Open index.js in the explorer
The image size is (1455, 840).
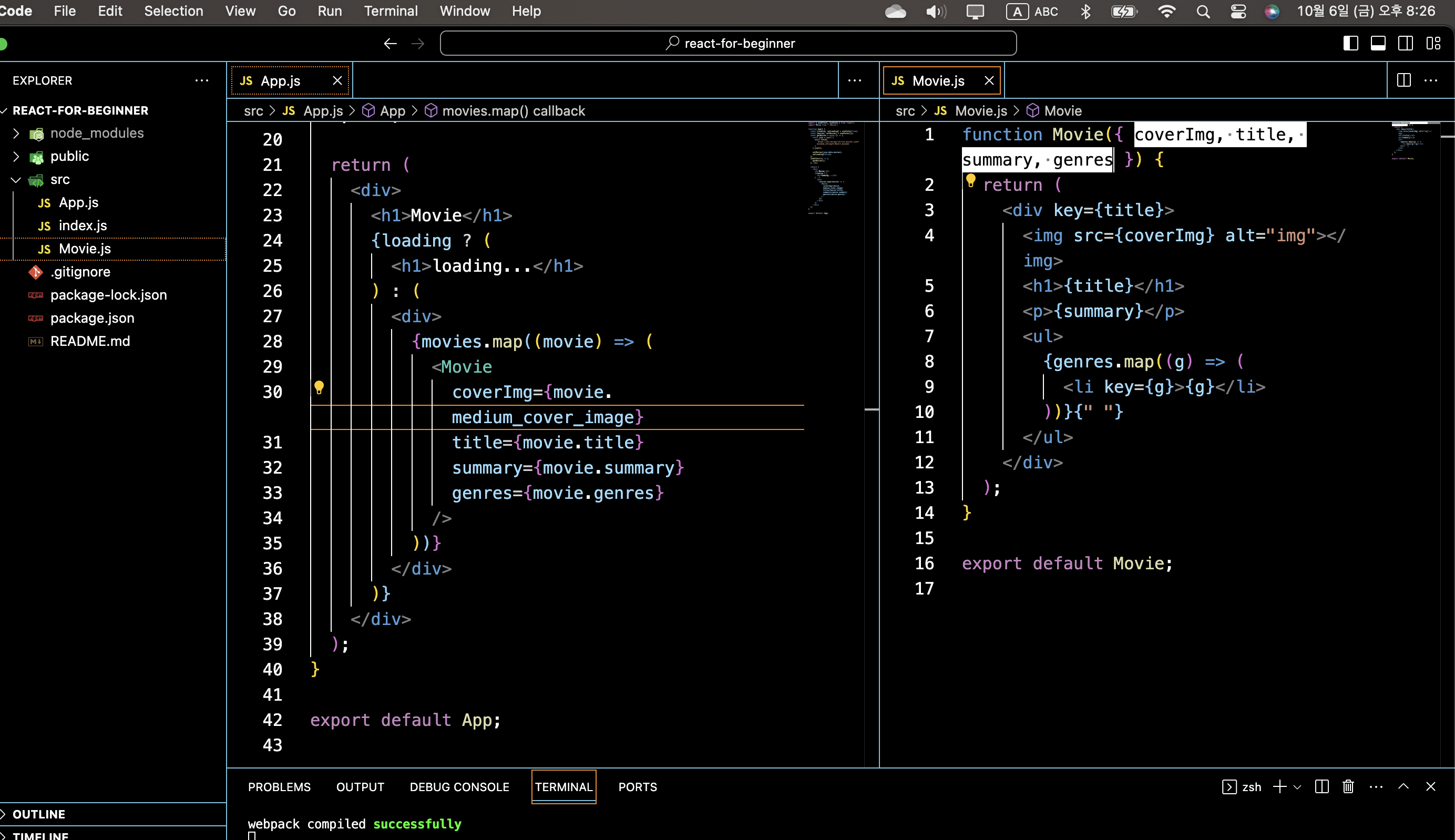[83, 226]
